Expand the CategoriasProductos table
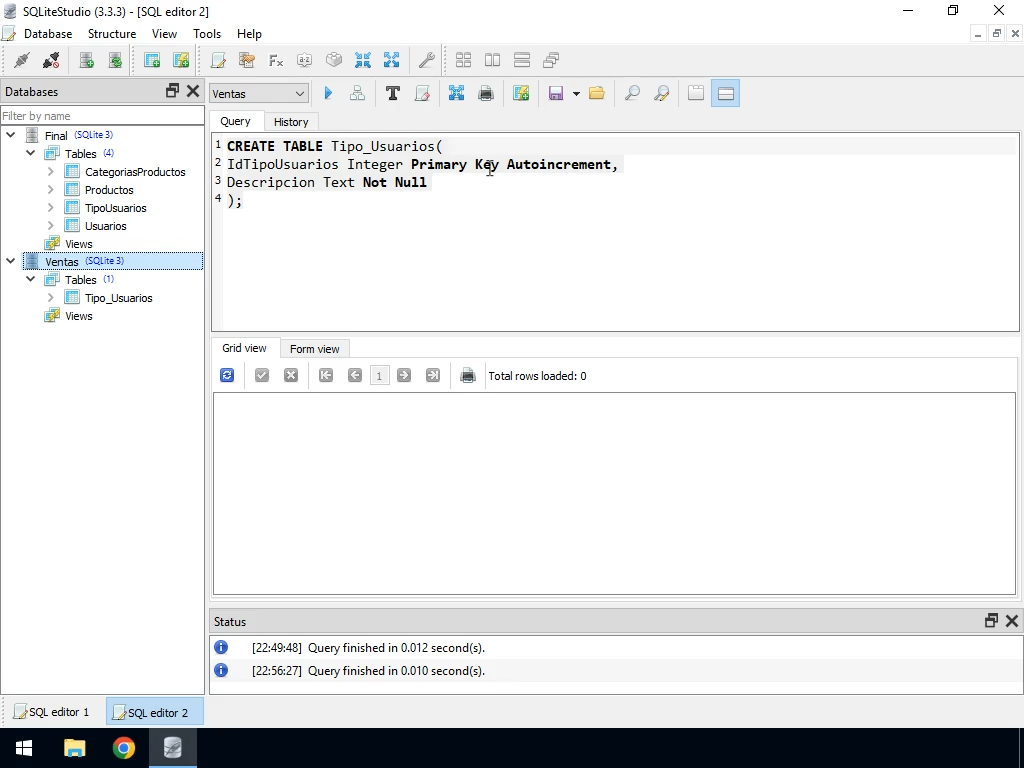Viewport: 1024px width, 768px height. [50, 172]
